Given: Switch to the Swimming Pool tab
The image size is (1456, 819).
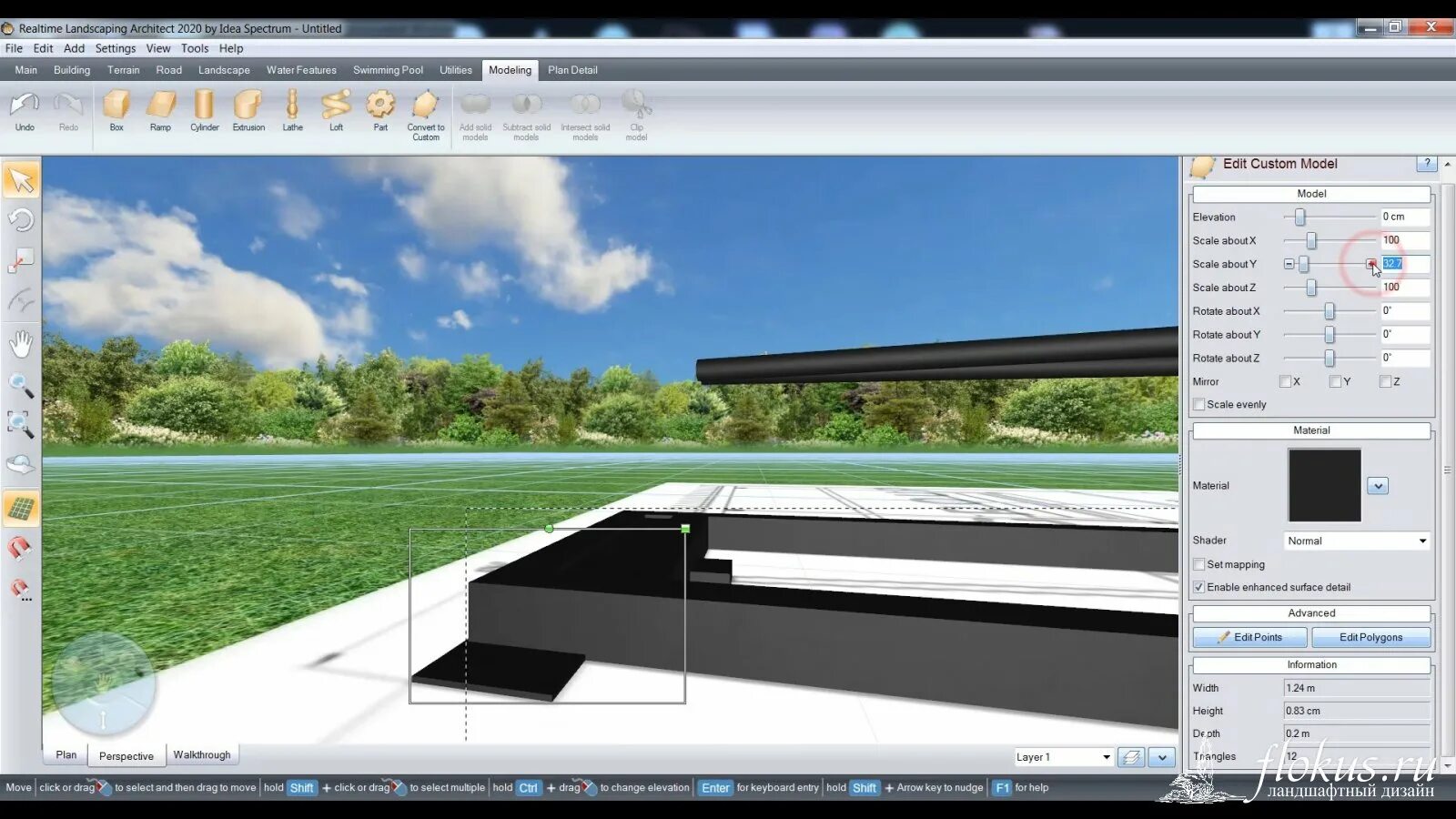Looking at the screenshot, I should coord(388,70).
